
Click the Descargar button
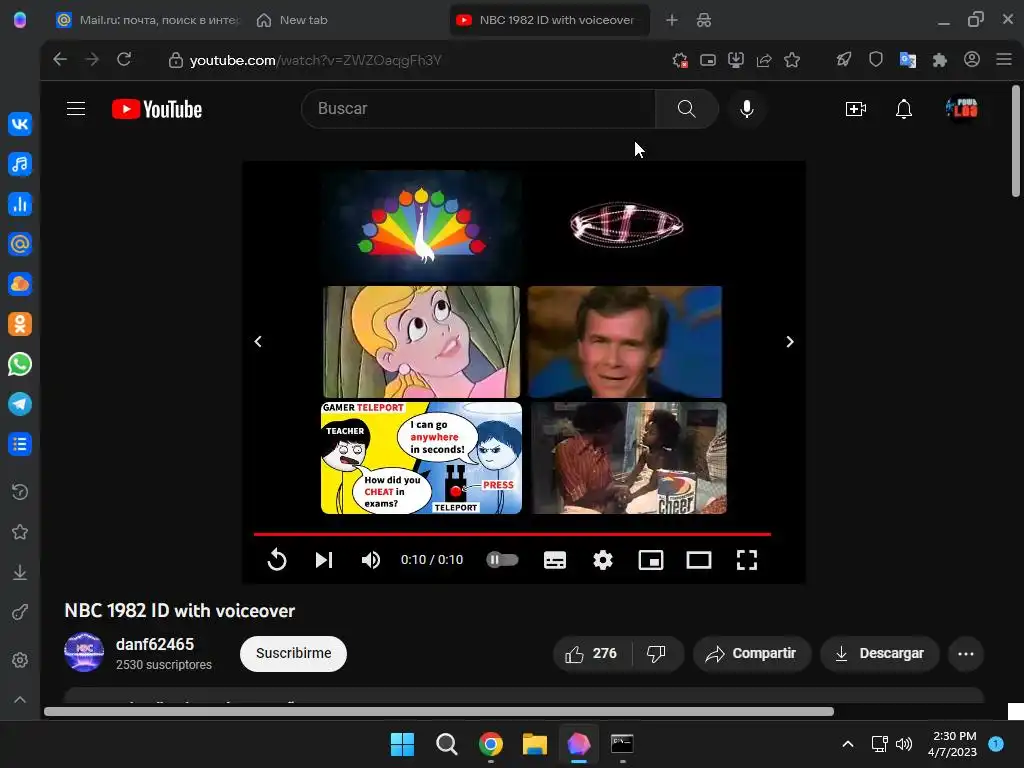click(880, 654)
